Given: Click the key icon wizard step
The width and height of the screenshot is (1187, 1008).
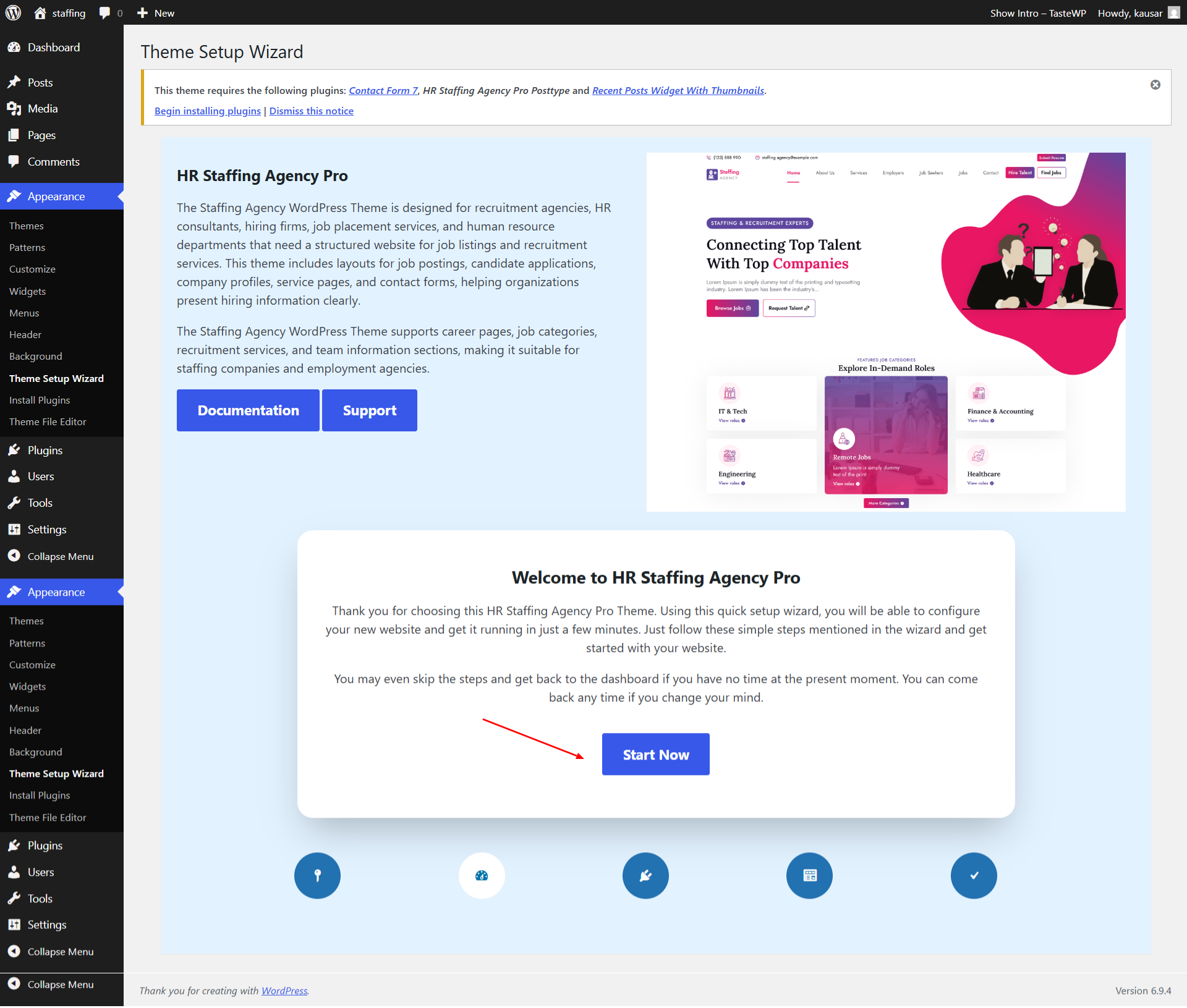Looking at the screenshot, I should click(317, 875).
